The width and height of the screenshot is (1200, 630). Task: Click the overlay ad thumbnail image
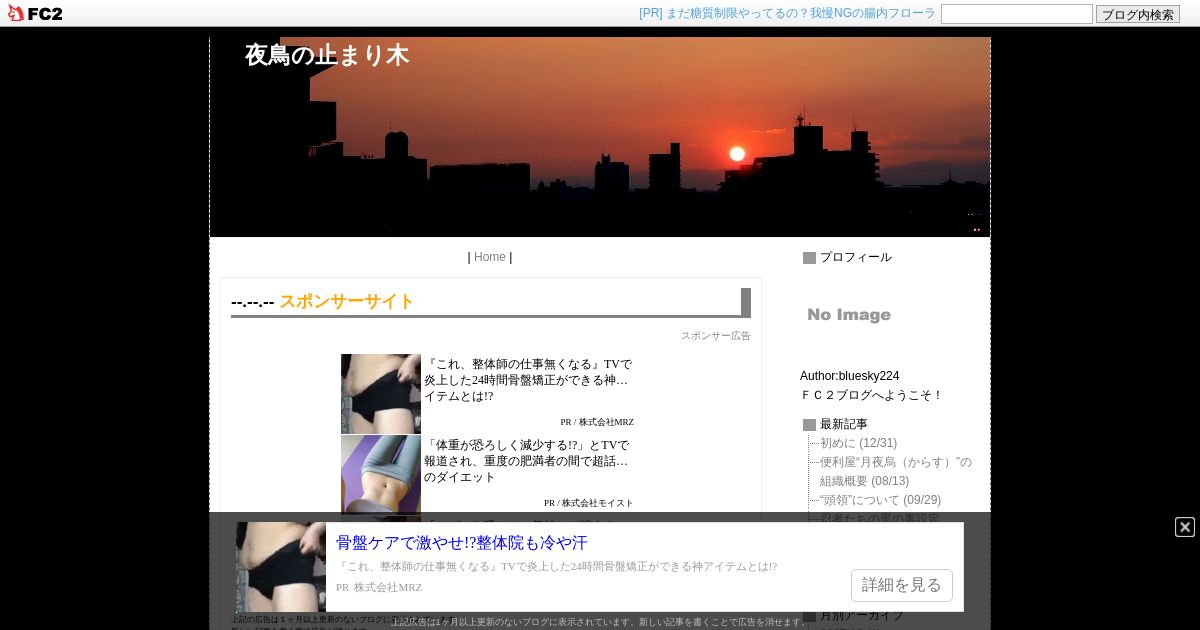[x=281, y=567]
